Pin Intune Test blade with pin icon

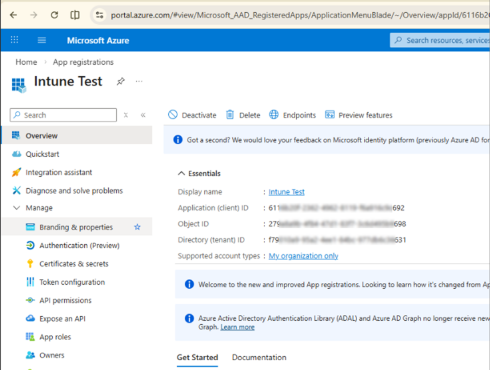[x=120, y=81]
